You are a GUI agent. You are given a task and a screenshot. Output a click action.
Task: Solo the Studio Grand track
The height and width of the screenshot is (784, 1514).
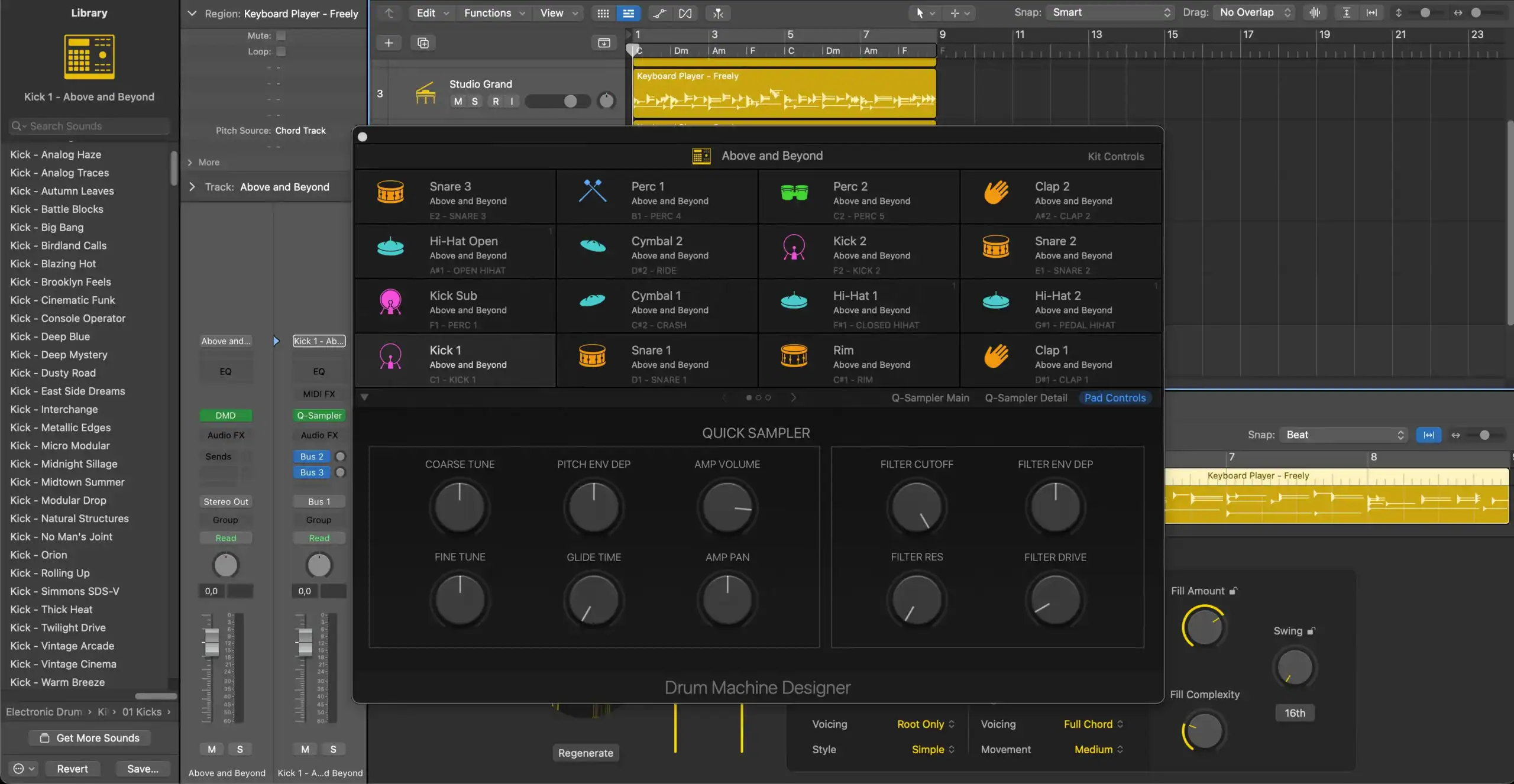pos(474,101)
